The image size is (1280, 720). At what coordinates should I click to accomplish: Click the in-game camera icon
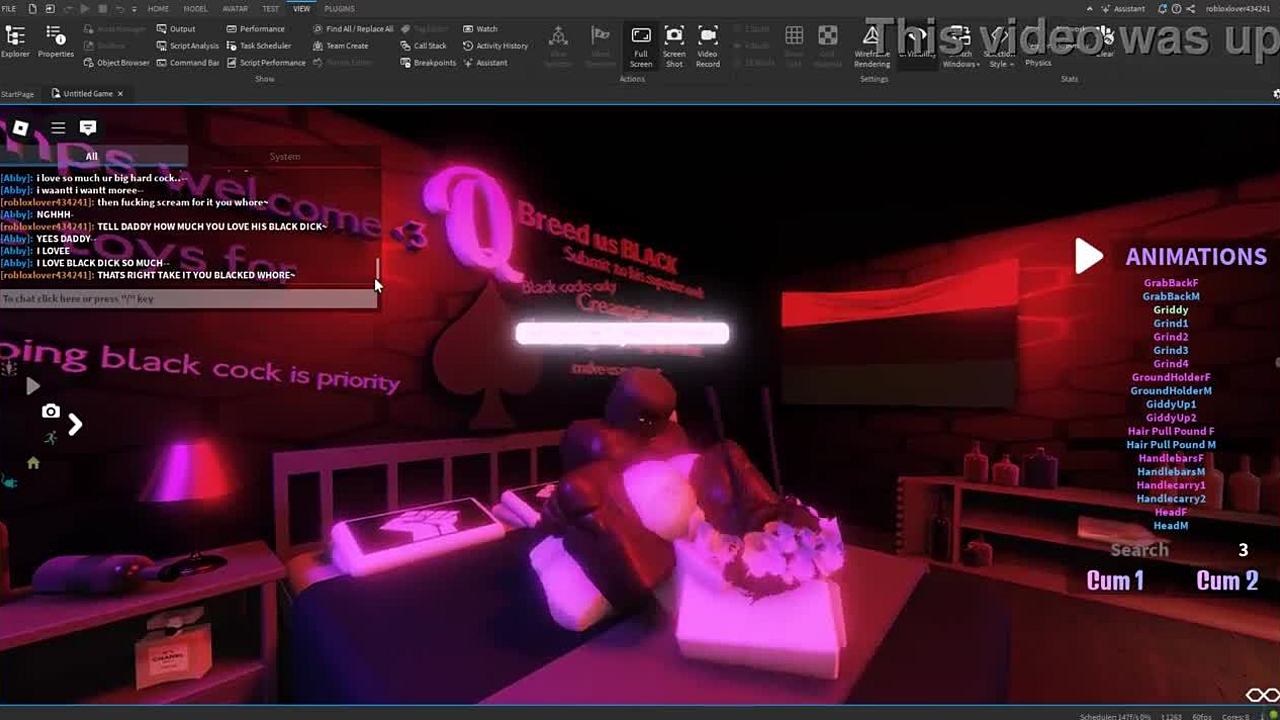[50, 411]
